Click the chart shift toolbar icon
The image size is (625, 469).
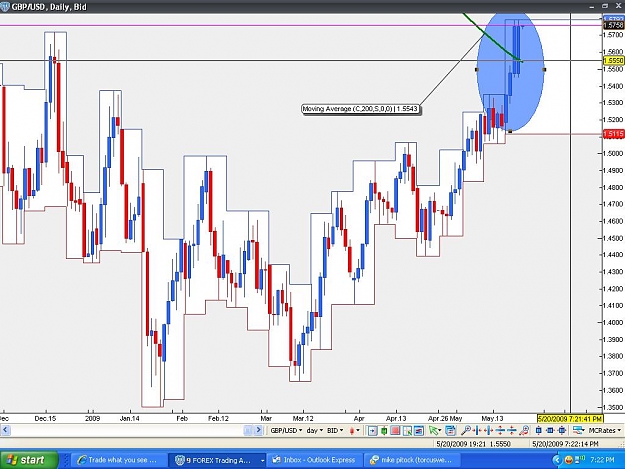pyautogui.click(x=373, y=430)
